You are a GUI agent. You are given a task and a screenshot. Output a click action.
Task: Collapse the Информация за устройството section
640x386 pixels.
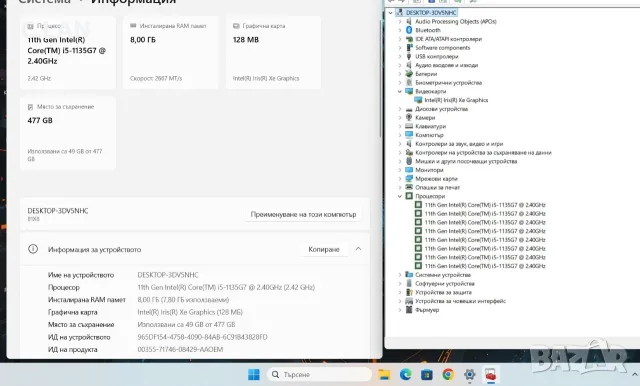tap(358, 249)
